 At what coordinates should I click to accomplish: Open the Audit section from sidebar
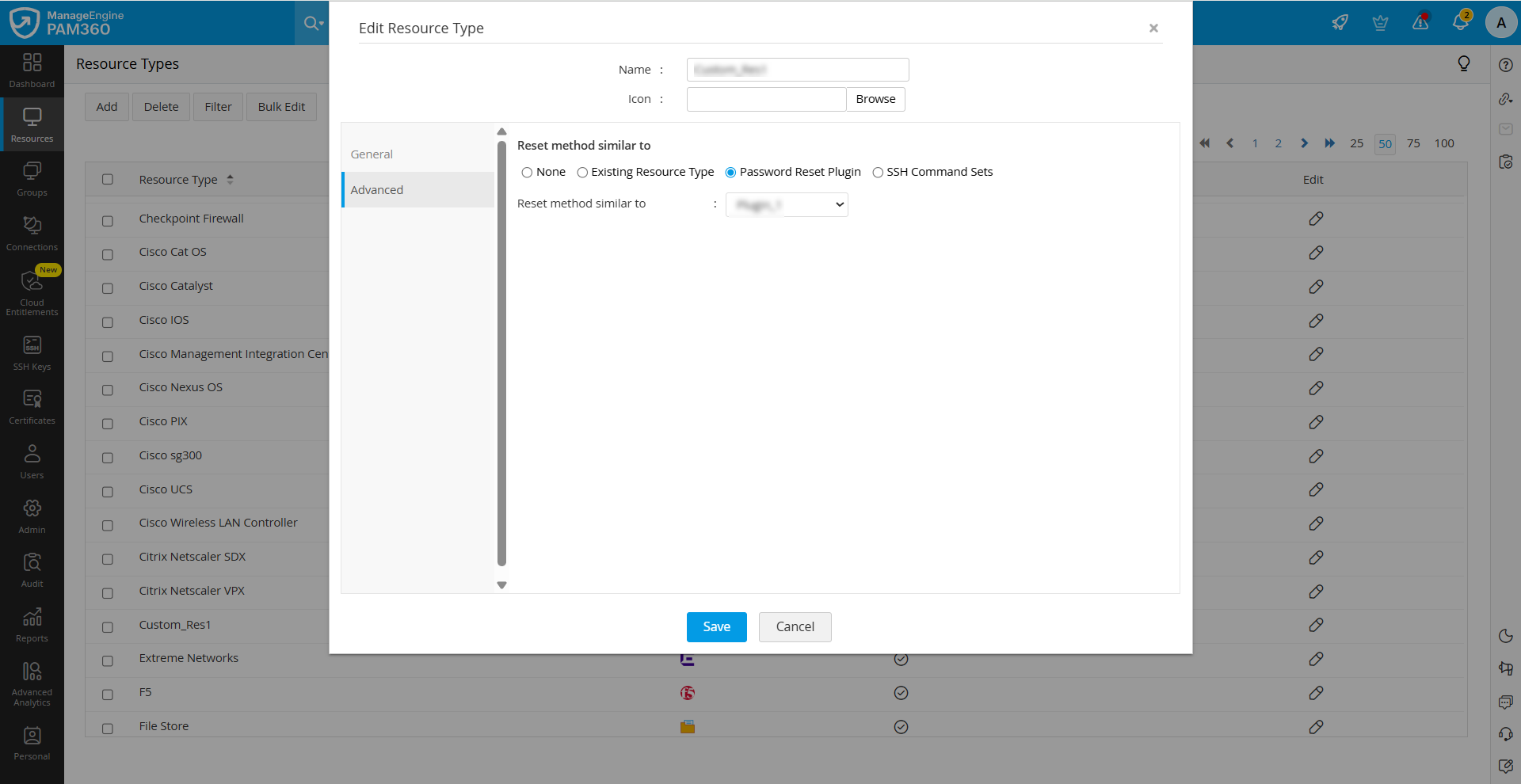pyautogui.click(x=32, y=569)
